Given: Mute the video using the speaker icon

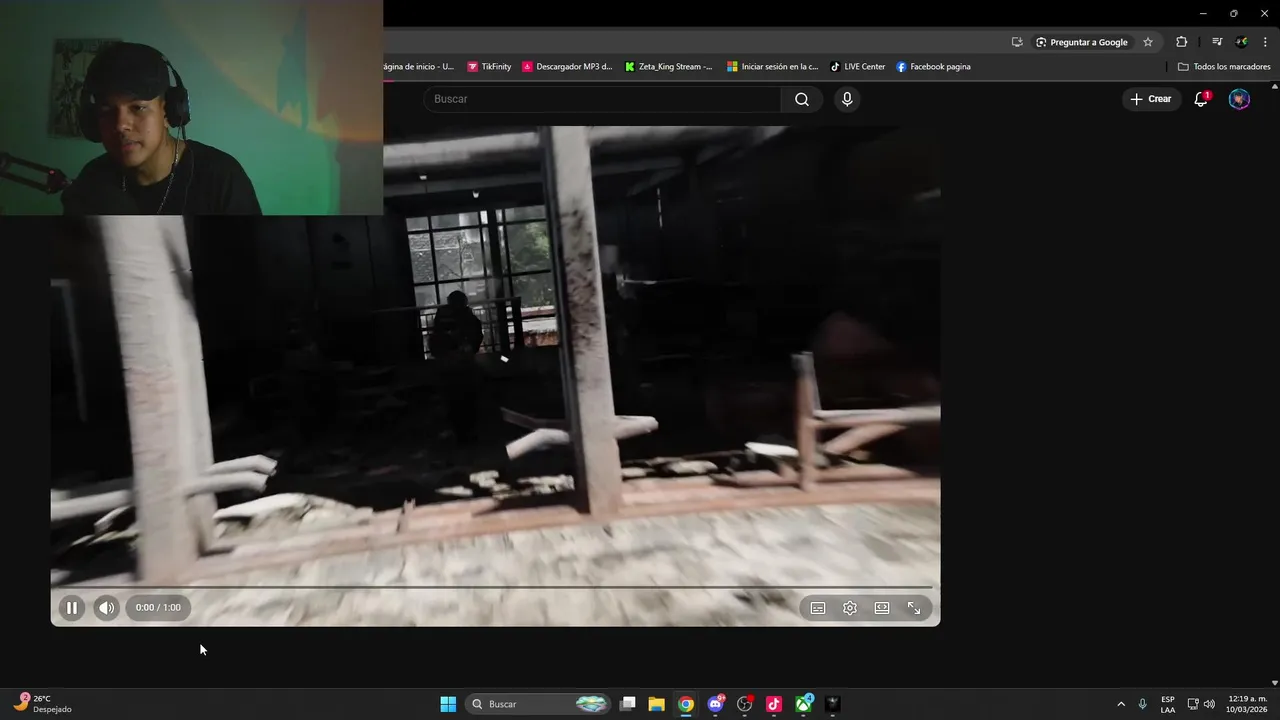Looking at the screenshot, I should click(106, 608).
